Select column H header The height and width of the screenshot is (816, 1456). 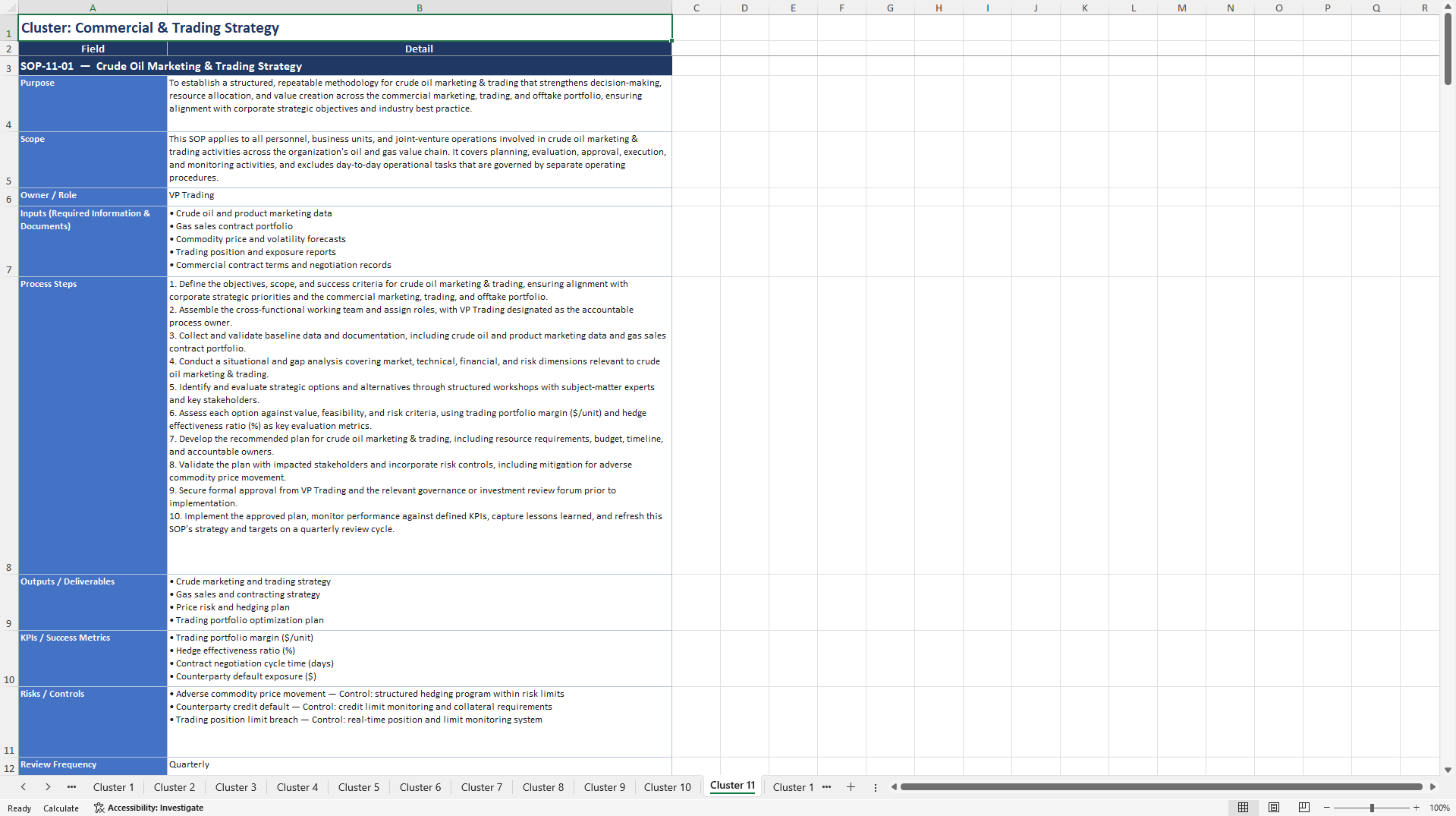939,8
